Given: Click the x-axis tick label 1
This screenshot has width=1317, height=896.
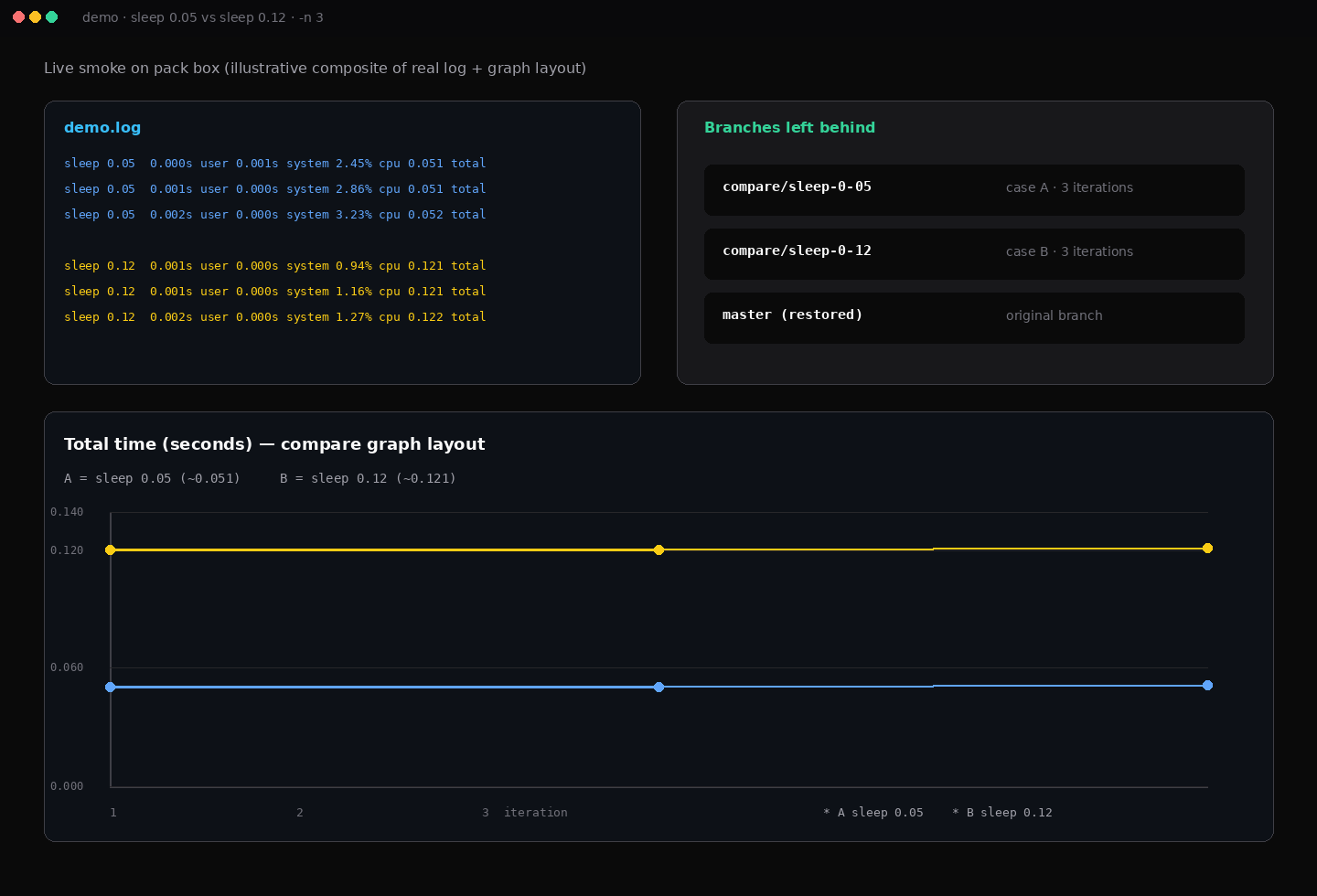Looking at the screenshot, I should click(113, 813).
